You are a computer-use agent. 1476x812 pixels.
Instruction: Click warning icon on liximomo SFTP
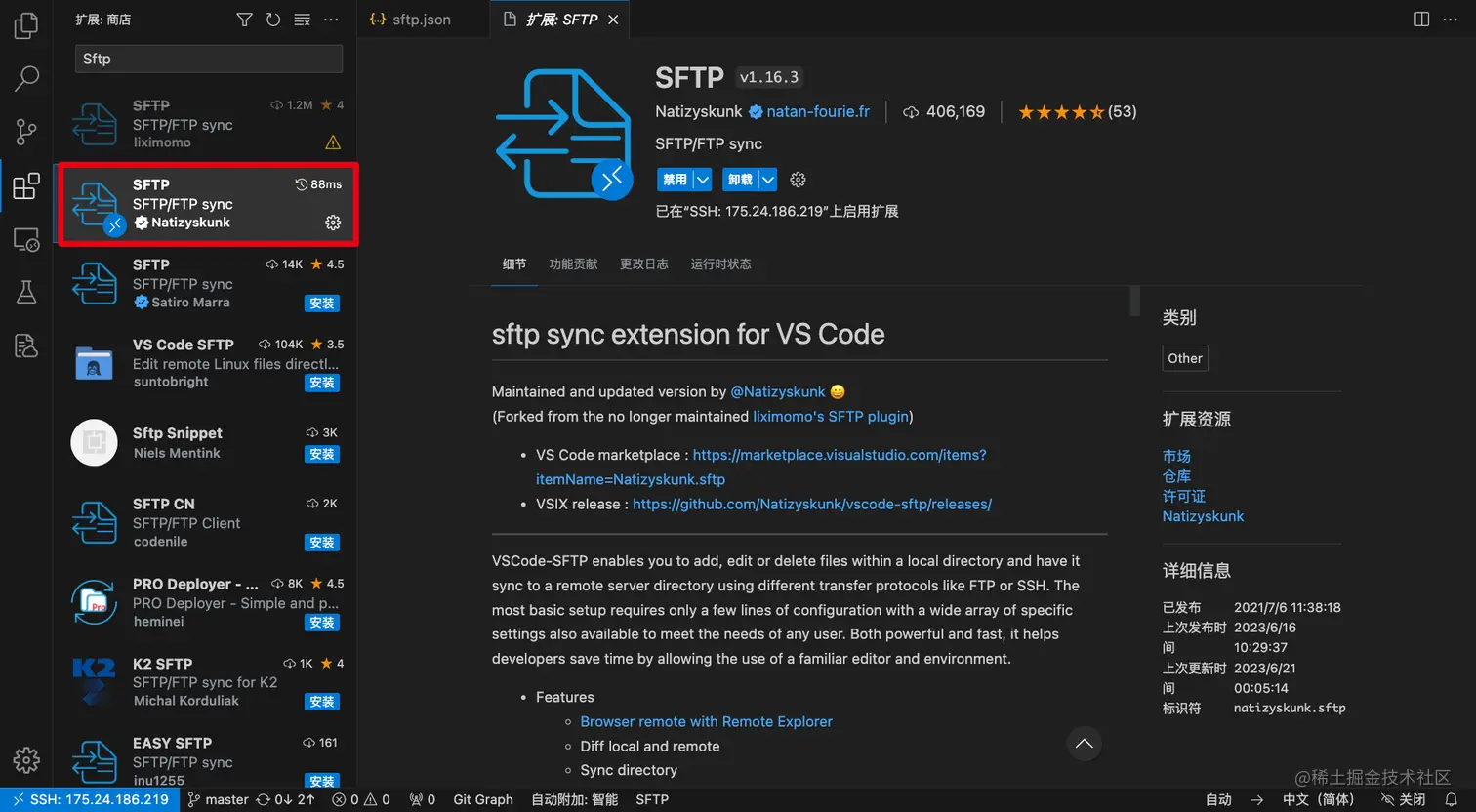tap(333, 142)
